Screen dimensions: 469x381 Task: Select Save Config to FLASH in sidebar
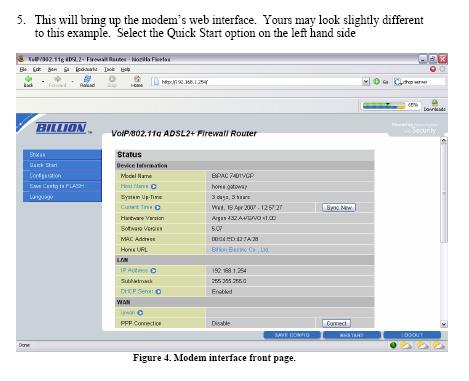tap(62, 186)
